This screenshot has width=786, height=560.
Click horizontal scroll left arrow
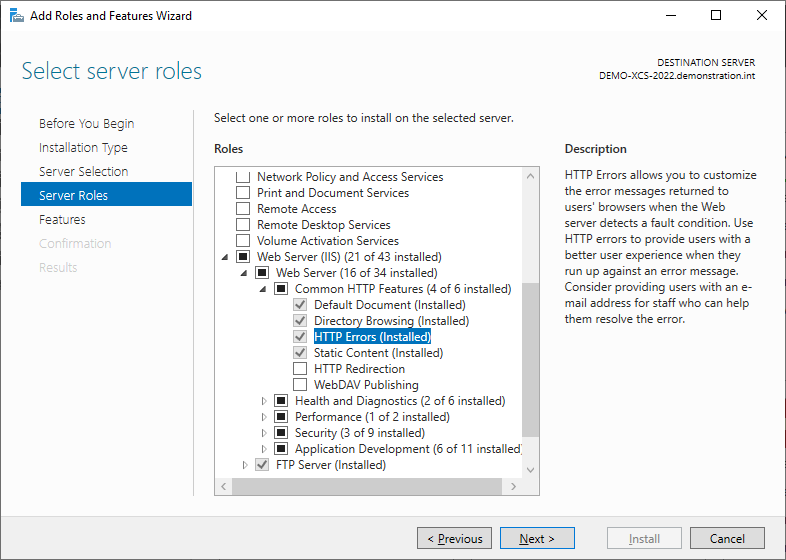point(224,486)
